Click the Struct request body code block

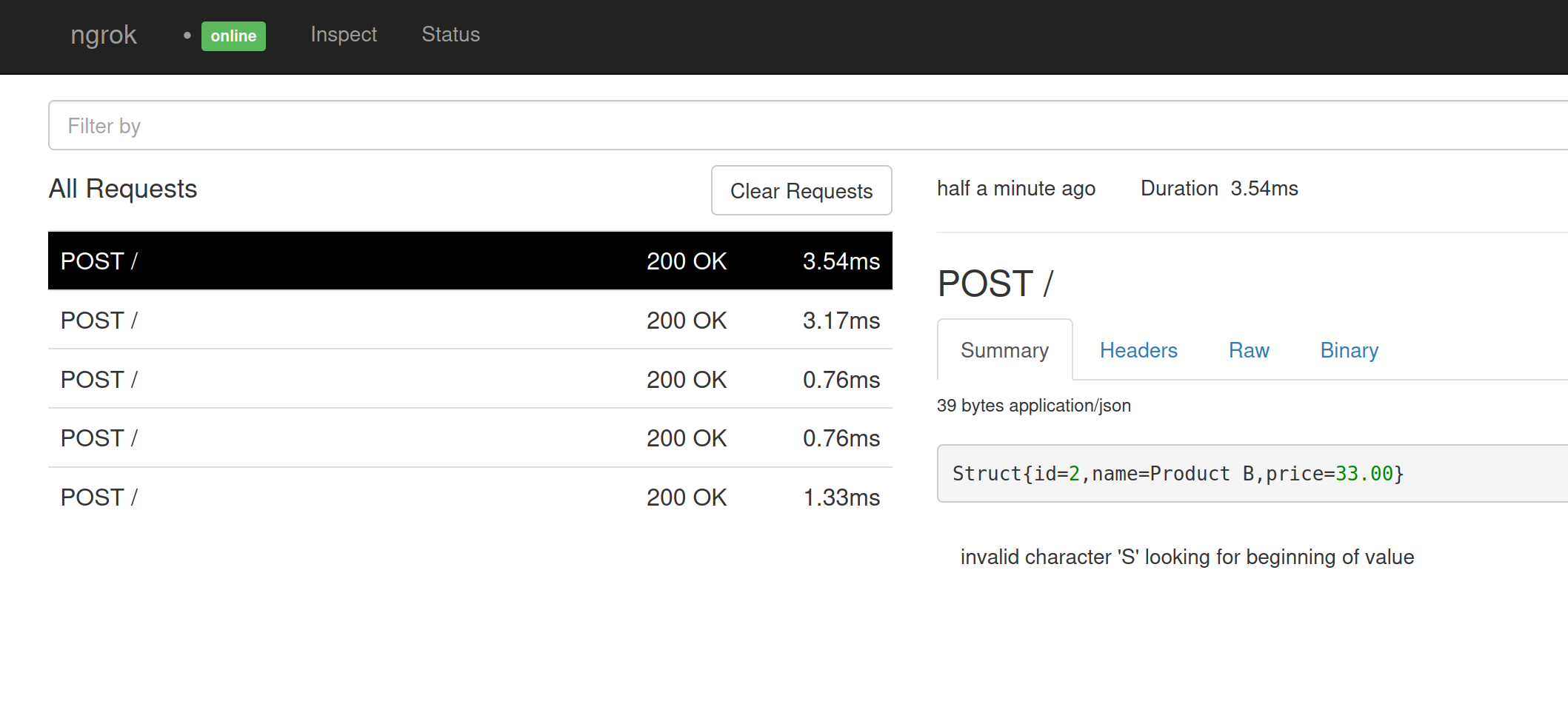click(x=1178, y=474)
